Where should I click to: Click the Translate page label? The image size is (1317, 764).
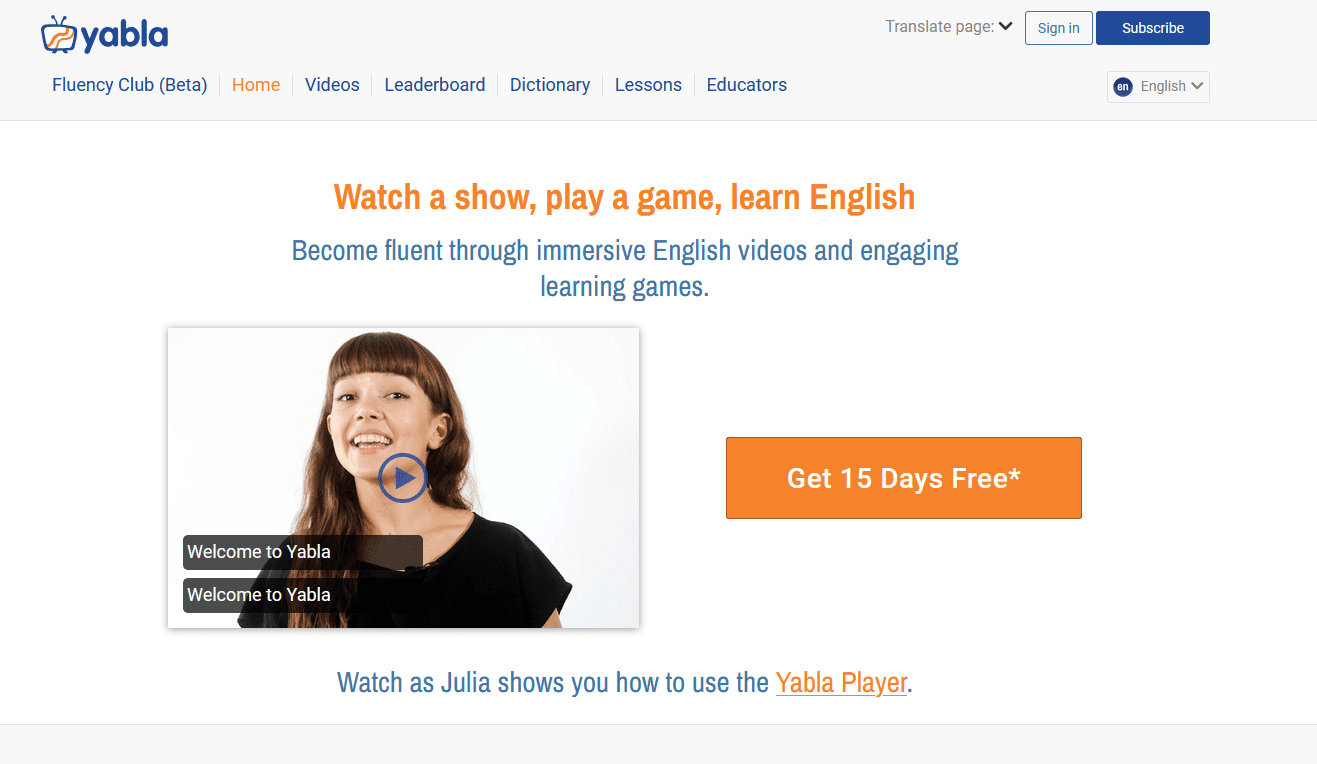click(940, 27)
